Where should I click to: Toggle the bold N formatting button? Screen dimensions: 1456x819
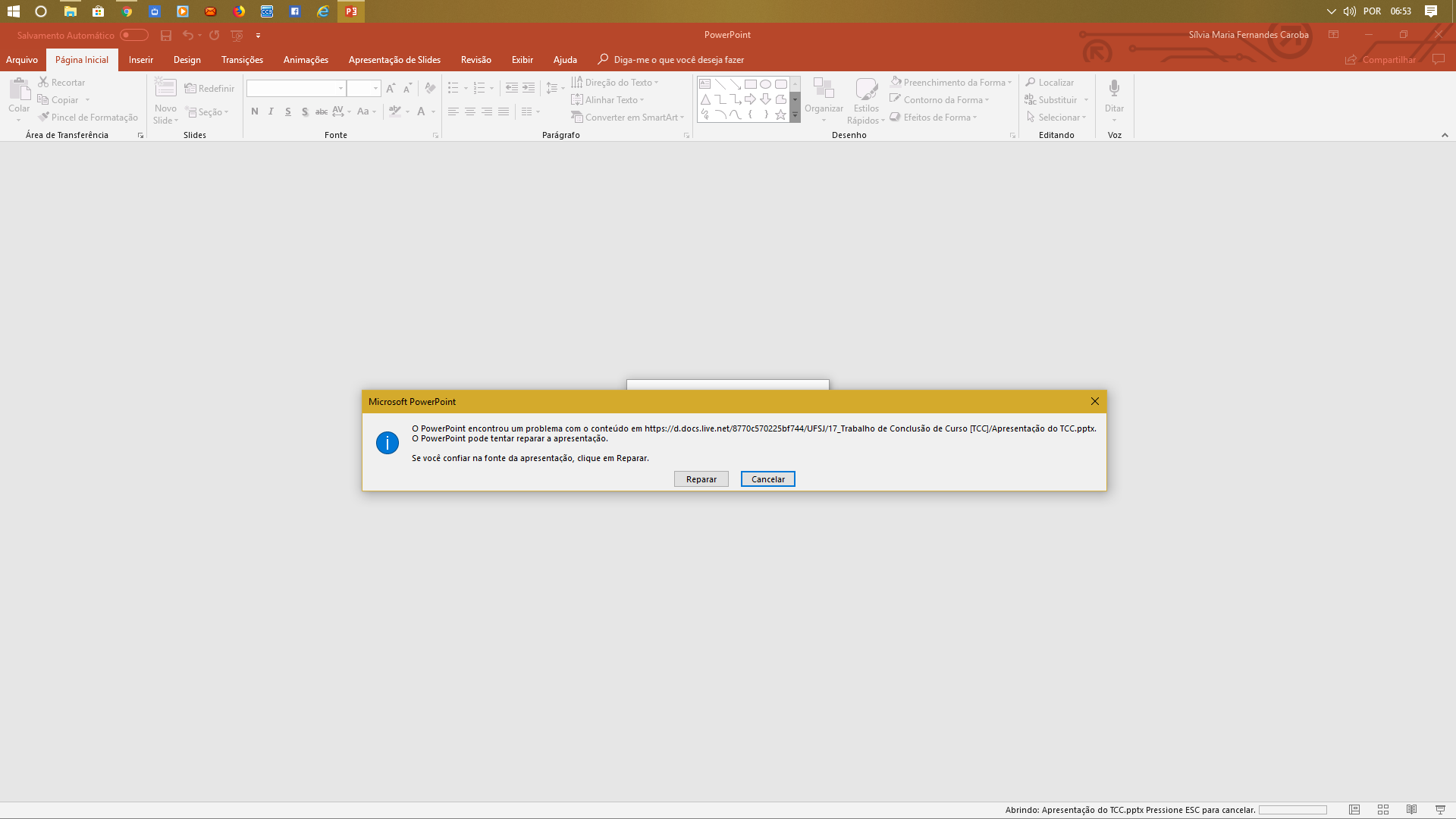(255, 111)
